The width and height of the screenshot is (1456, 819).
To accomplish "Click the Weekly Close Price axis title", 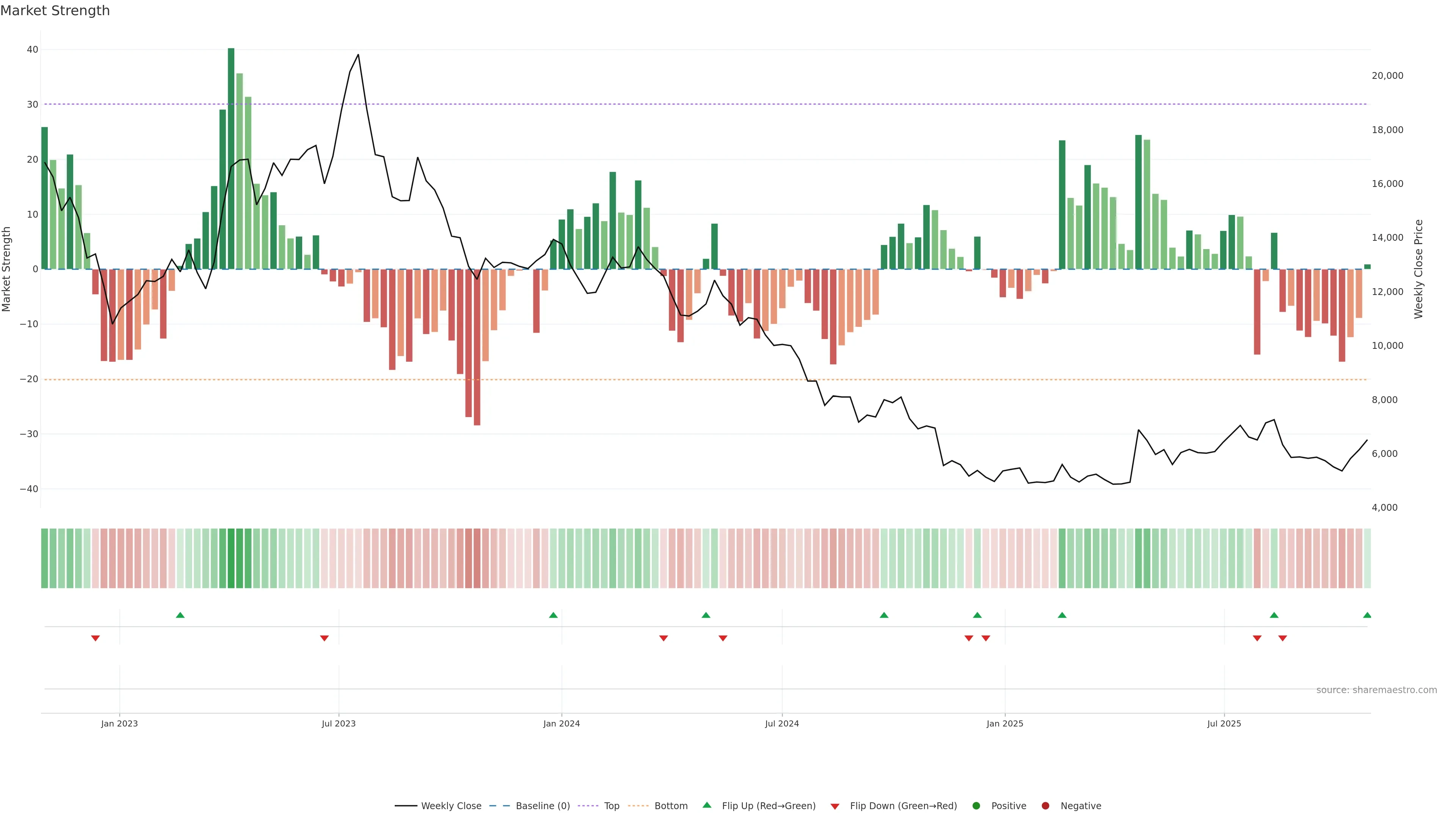I will [1418, 269].
